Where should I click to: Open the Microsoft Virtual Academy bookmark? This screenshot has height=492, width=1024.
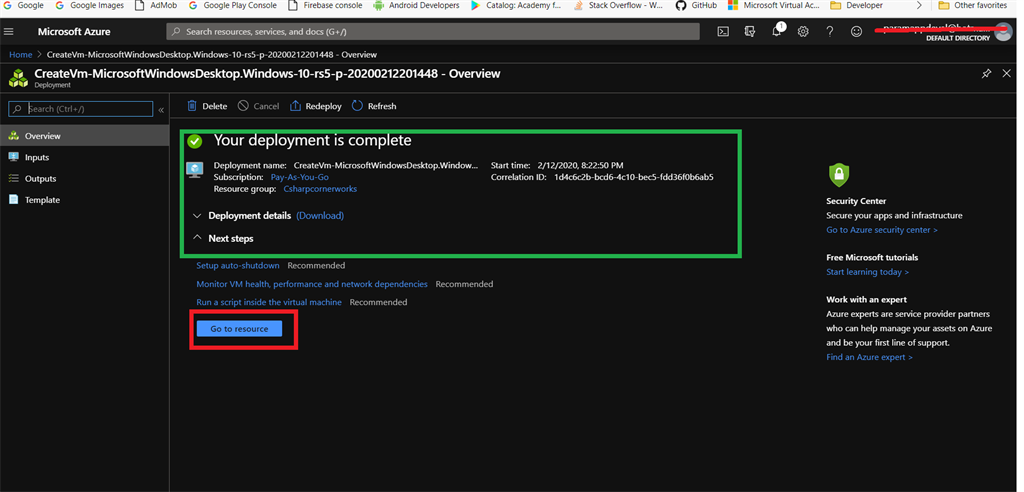pyautogui.click(x=773, y=5)
